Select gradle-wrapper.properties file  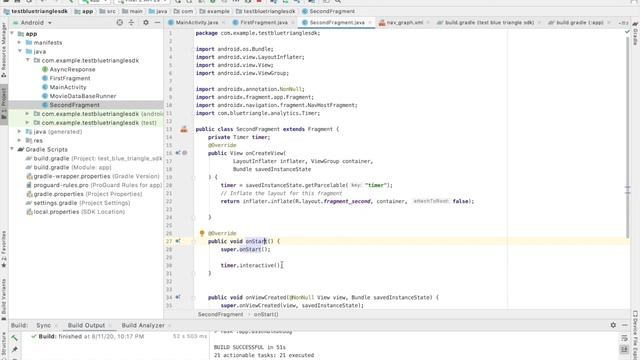(x=96, y=176)
